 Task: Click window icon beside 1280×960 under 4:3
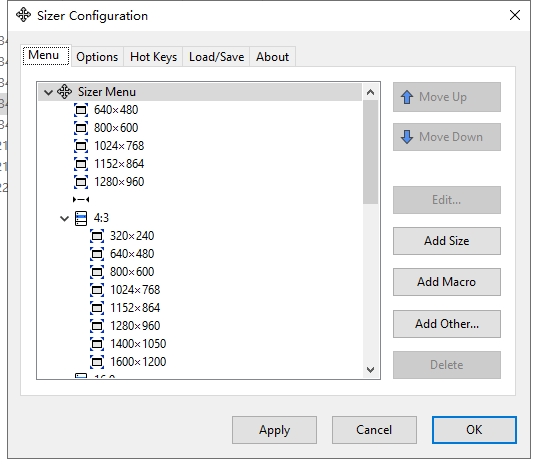click(97, 326)
